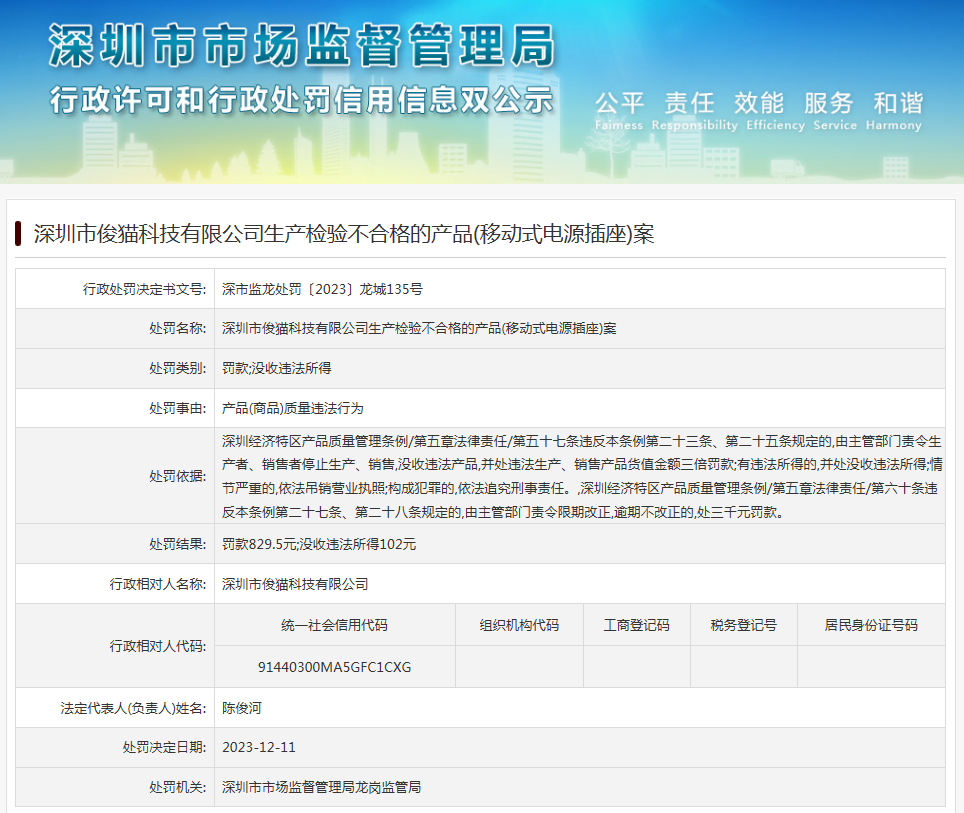
Task: Click the slogan word 效能 Efficiency
Action: coord(775,111)
